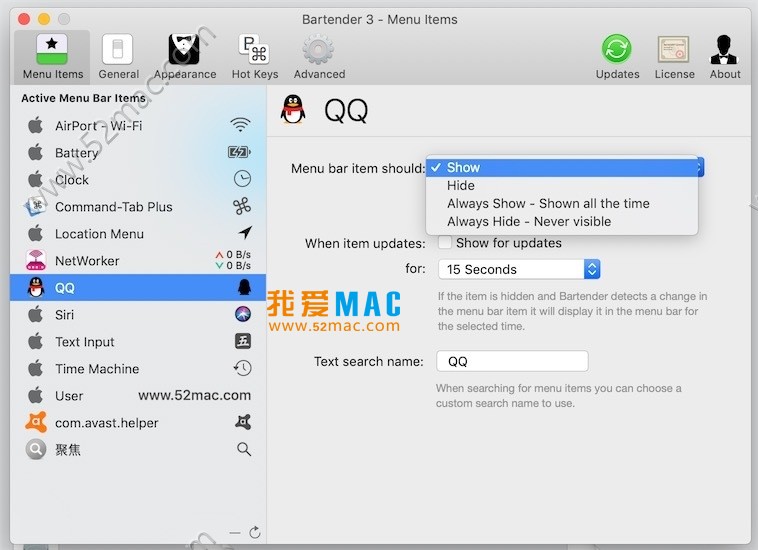Open the Menu Items star icon
The height and width of the screenshot is (550, 758).
point(52,49)
